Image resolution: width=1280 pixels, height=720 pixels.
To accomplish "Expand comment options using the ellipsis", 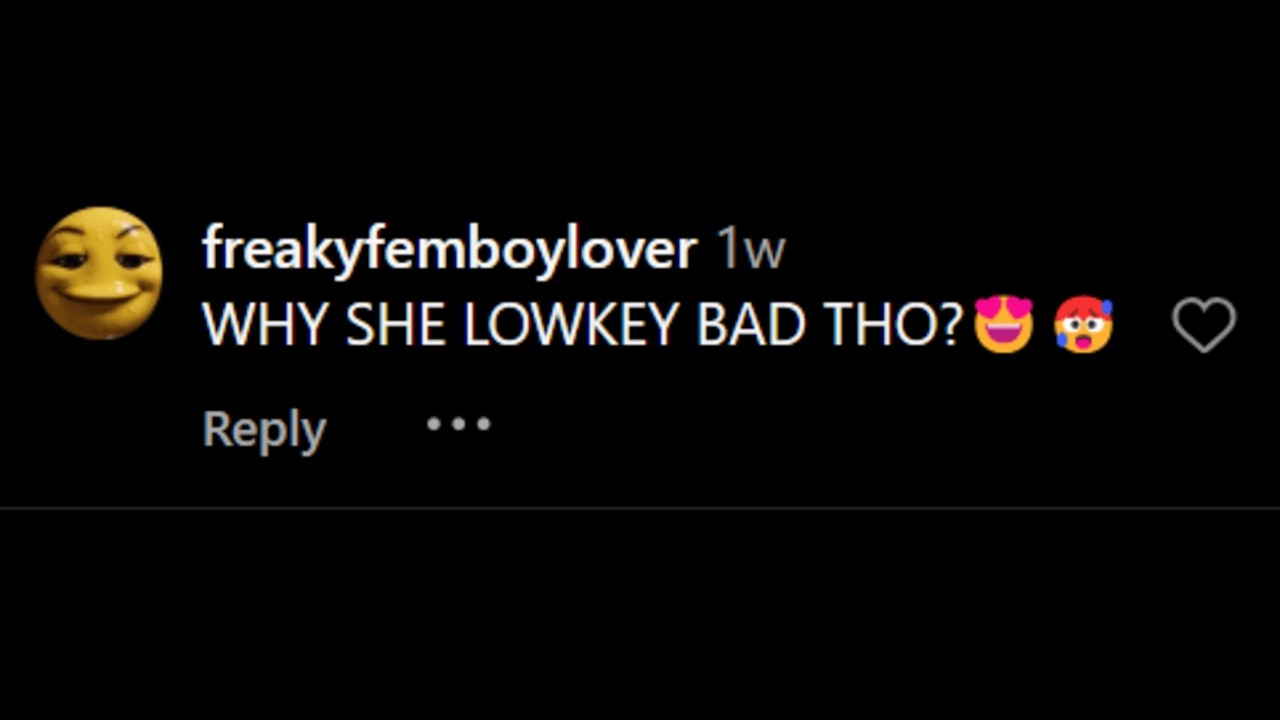I will click(x=459, y=424).
